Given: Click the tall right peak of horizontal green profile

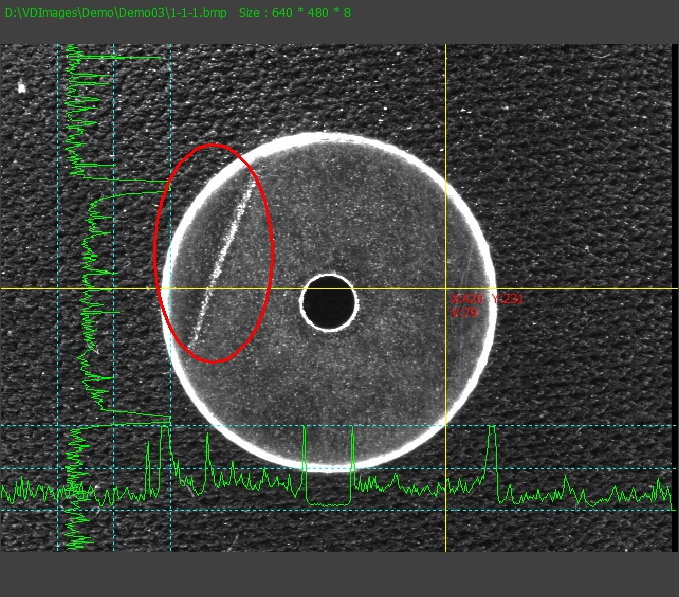Looking at the screenshot, I should (x=492, y=431).
